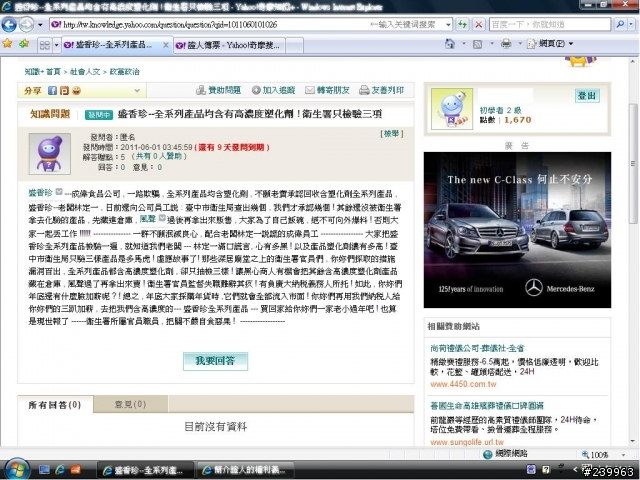Click the RSS feeds icon
The image size is (640, 480).
tap(477, 44)
